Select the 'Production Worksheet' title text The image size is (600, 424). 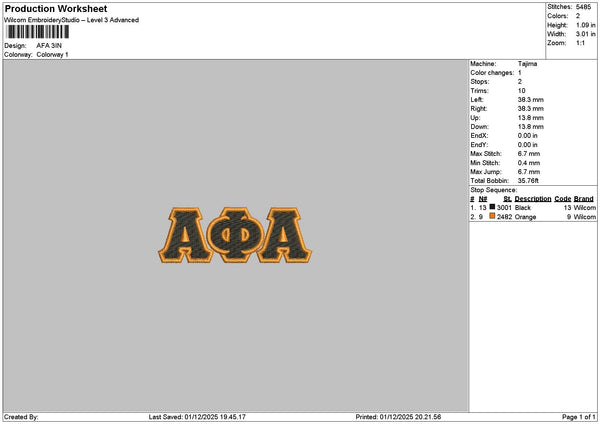56,8
